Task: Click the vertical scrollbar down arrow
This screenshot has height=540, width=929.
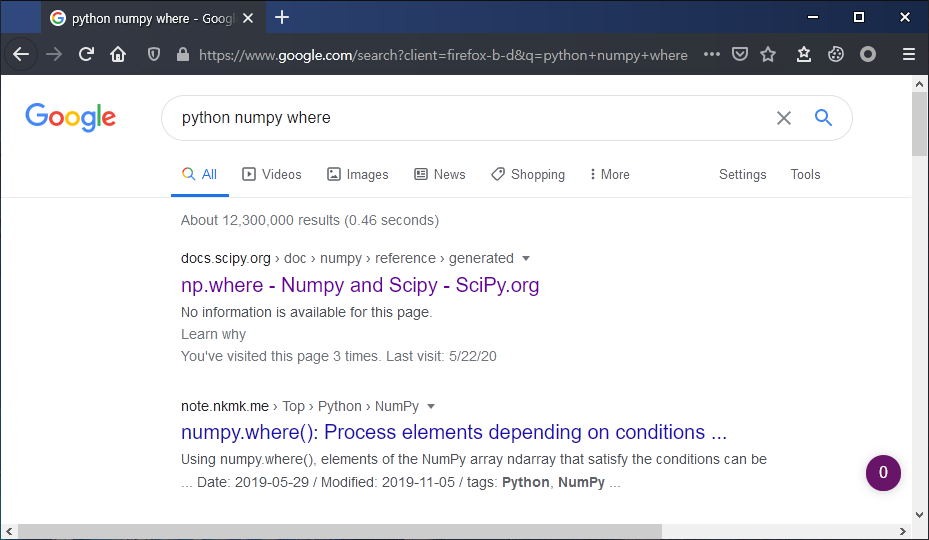Action: point(919,515)
